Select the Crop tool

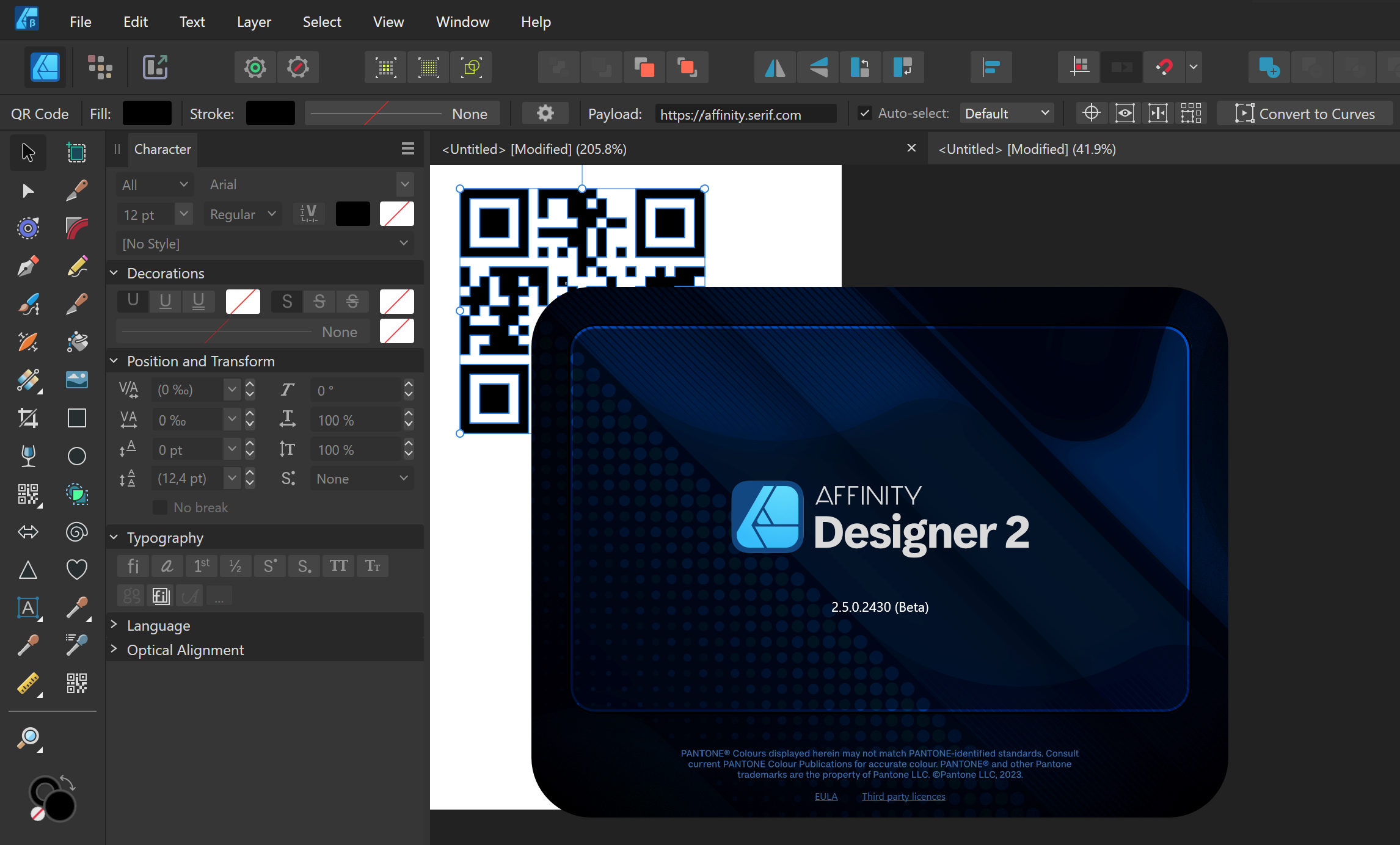click(28, 418)
